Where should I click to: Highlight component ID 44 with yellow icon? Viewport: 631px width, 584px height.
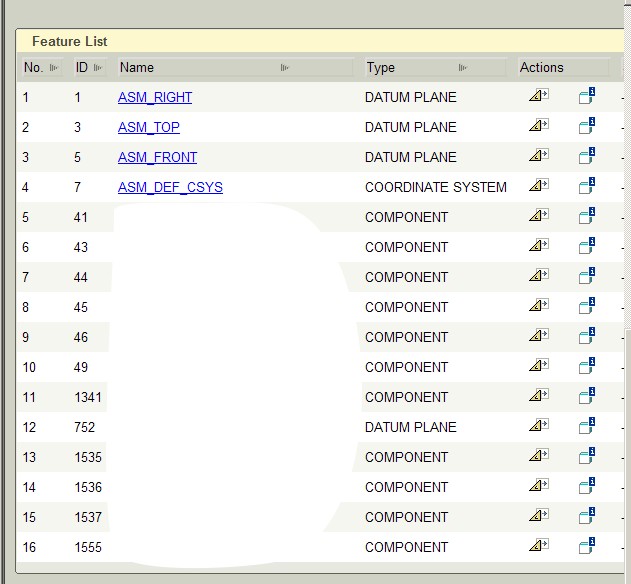coord(538,275)
